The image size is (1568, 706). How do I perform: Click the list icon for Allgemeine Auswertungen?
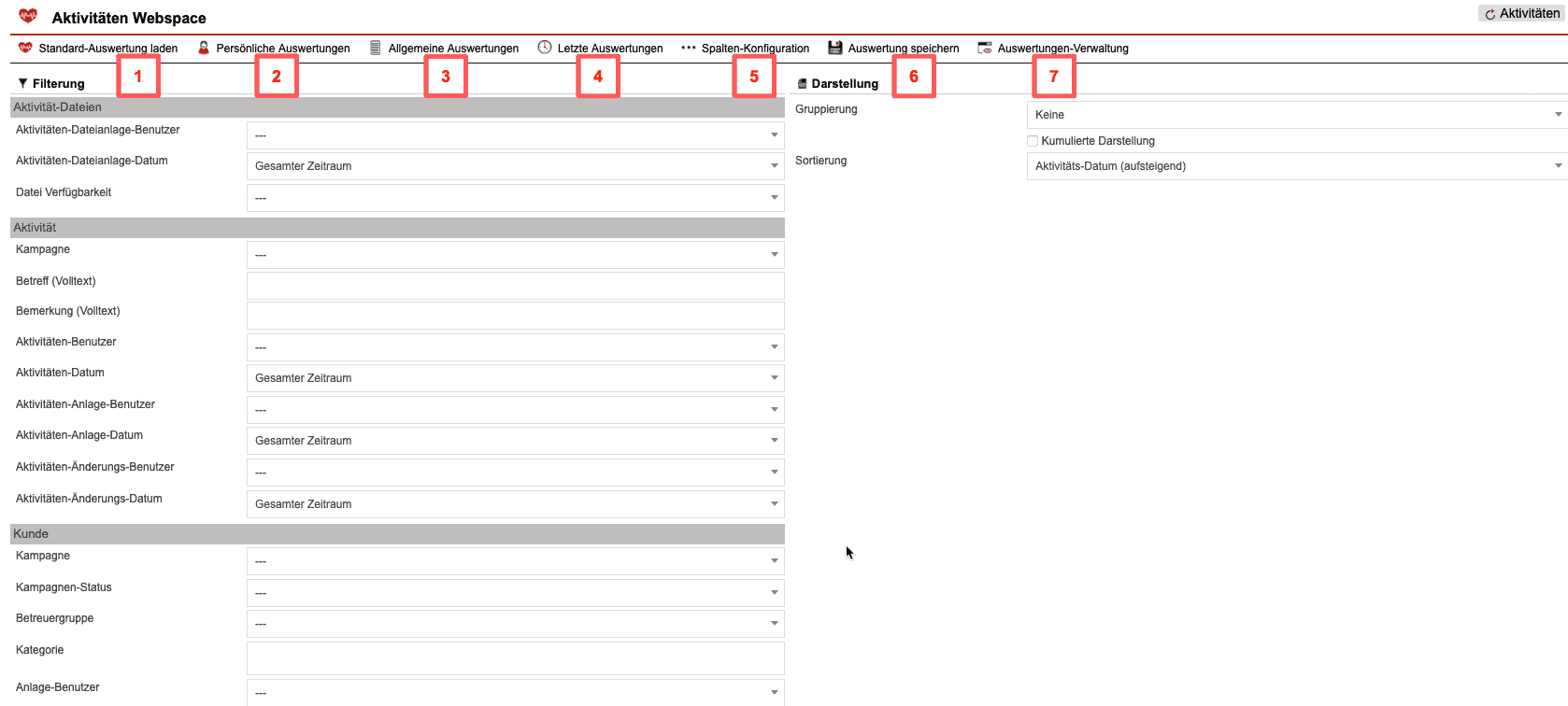[376, 48]
